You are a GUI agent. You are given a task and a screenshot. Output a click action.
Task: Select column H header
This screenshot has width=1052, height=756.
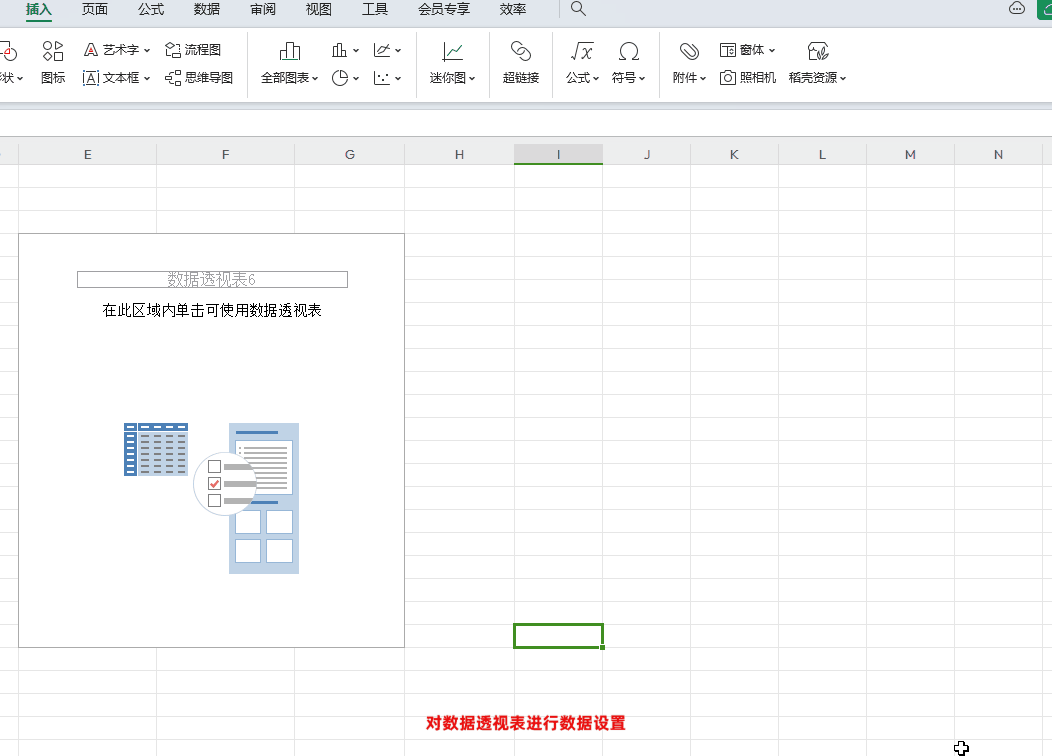tap(460, 154)
